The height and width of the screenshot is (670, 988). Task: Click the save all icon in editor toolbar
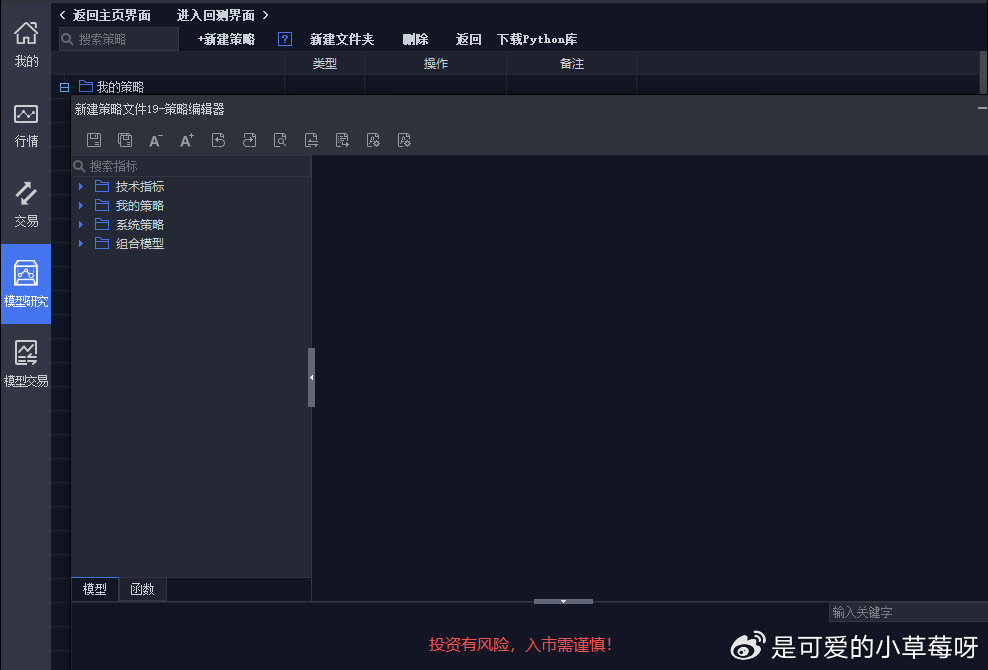pos(125,140)
